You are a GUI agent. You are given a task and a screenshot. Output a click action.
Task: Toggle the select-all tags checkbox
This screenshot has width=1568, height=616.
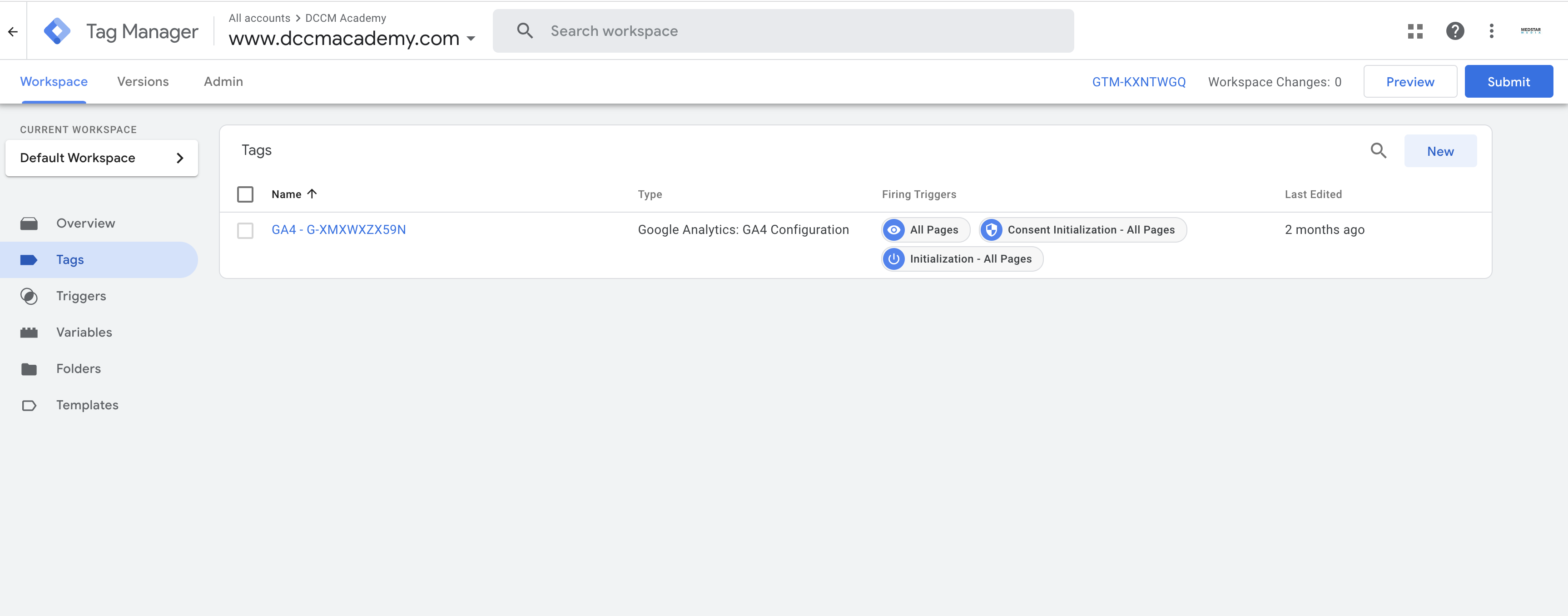click(x=245, y=194)
